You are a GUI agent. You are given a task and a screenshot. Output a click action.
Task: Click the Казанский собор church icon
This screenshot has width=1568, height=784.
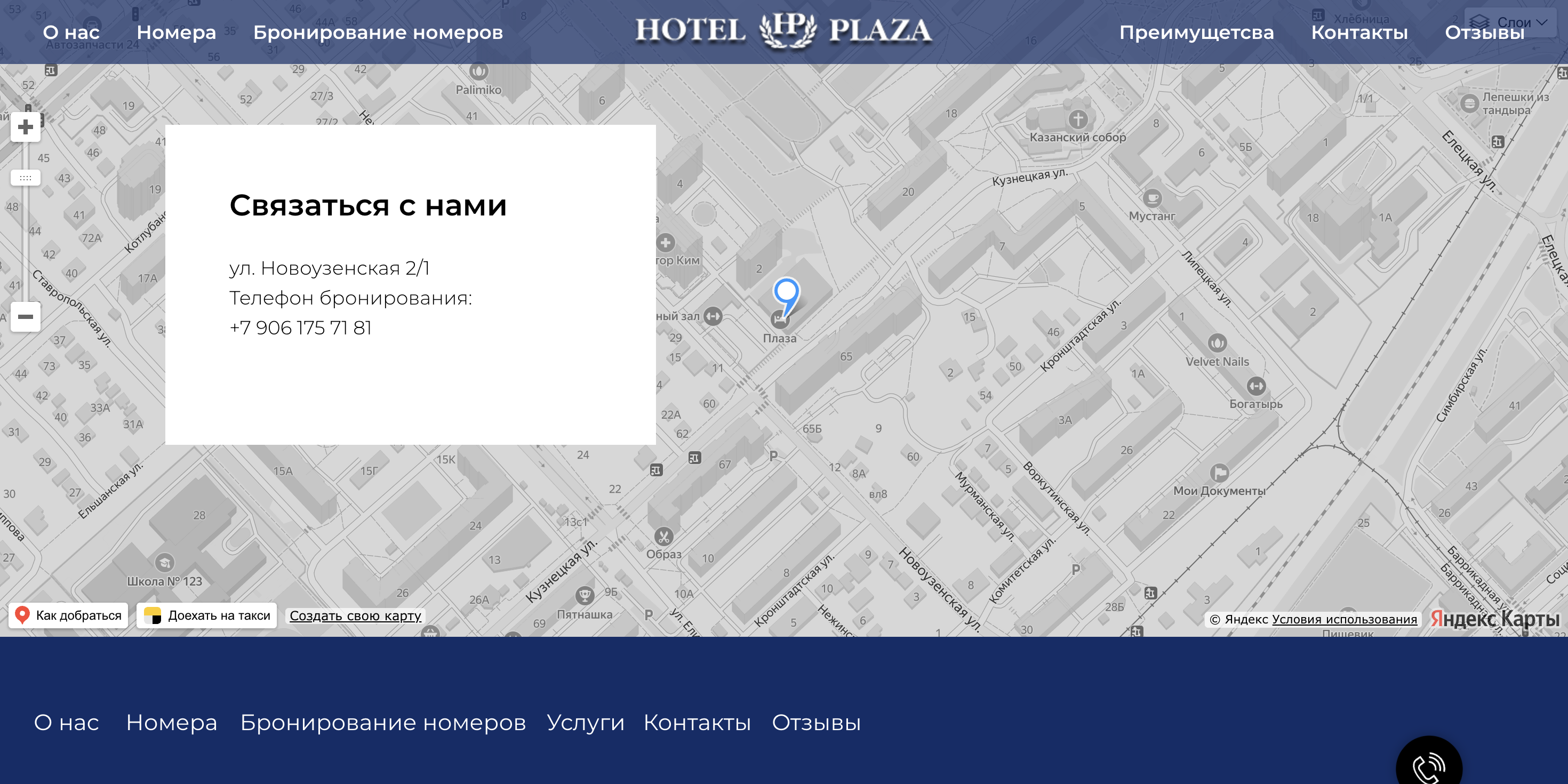click(x=1077, y=119)
